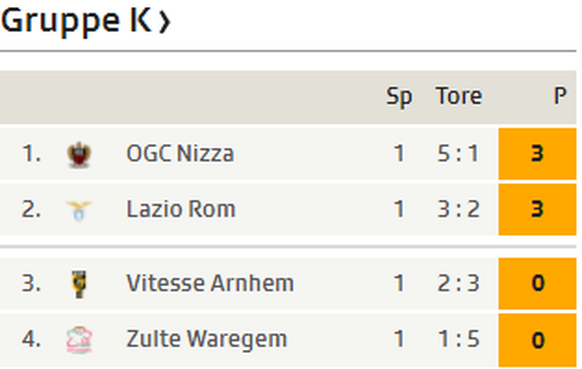Click the Vitesse Arnhem club crest
Image resolution: width=582 pixels, height=369 pixels.
click(x=79, y=284)
